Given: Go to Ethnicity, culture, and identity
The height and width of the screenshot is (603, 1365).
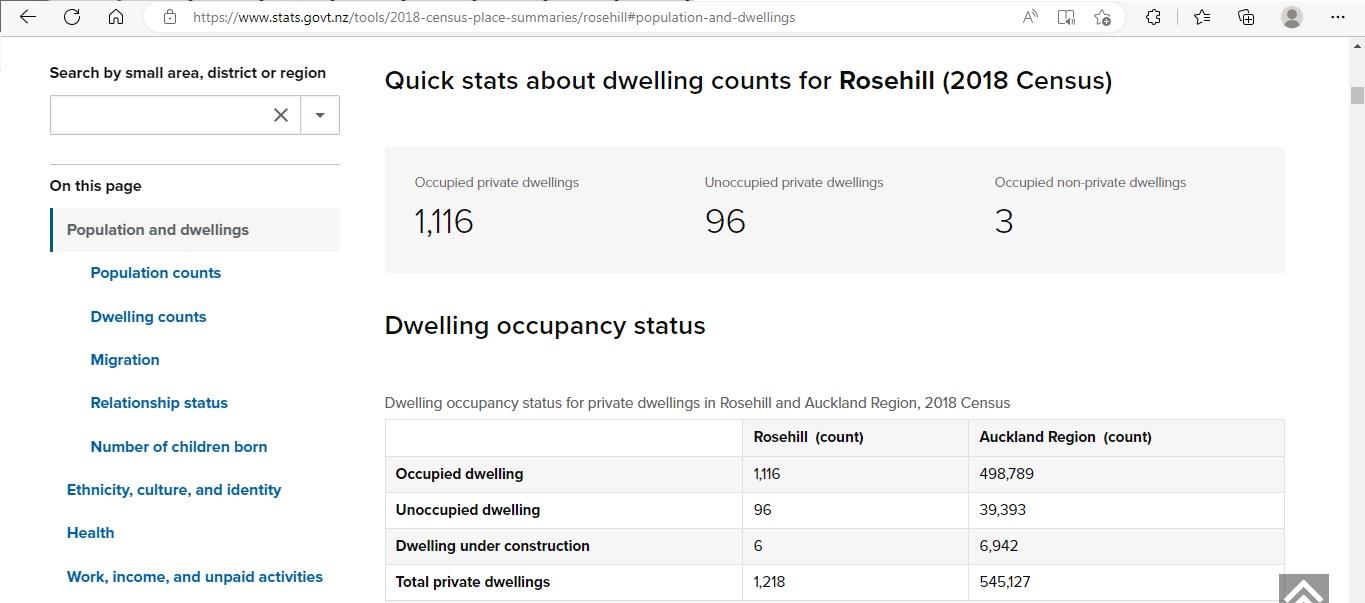Looking at the screenshot, I should coord(174,490).
